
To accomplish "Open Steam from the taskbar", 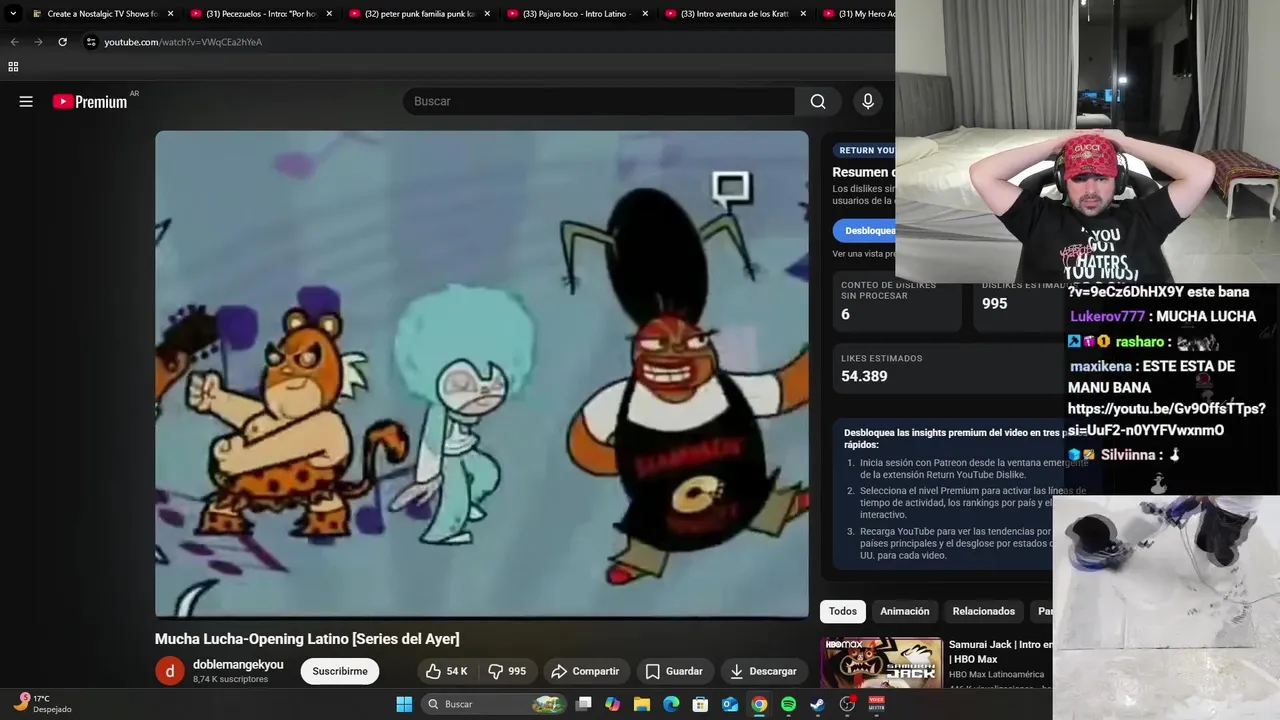I will click(x=817, y=704).
